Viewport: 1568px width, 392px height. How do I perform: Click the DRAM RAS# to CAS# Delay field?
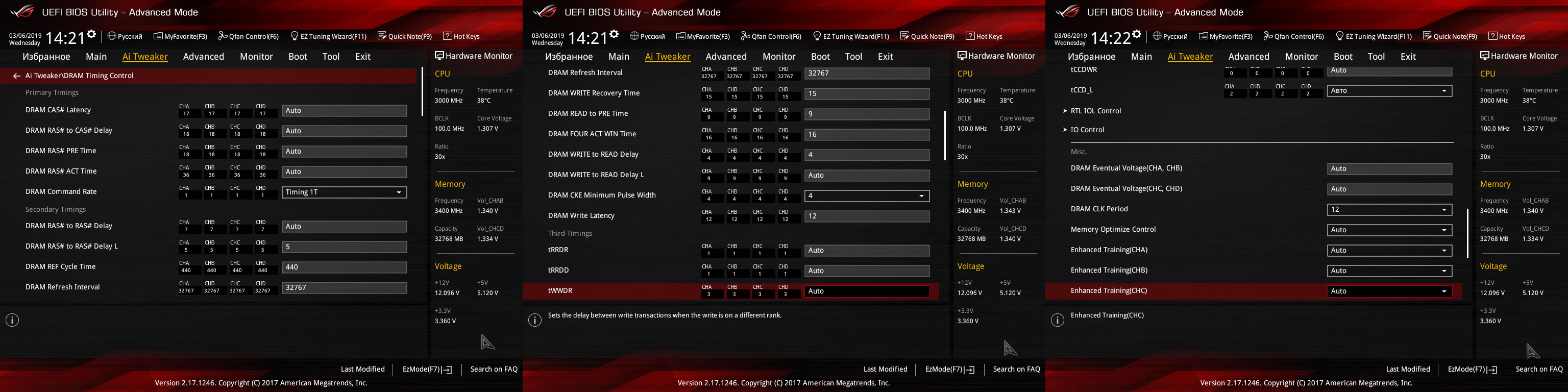point(345,131)
